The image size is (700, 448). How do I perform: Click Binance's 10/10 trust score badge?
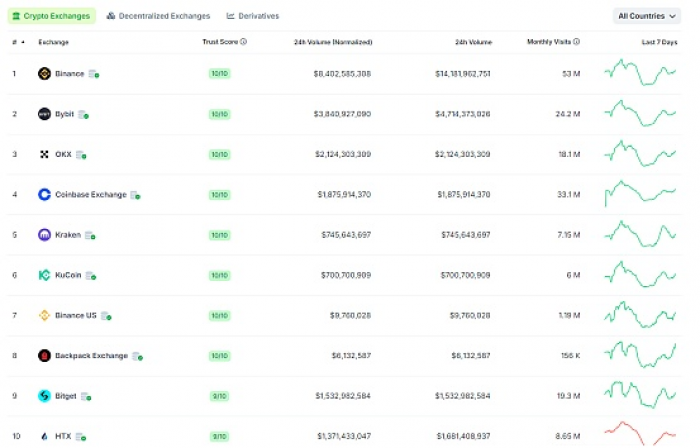point(219,74)
